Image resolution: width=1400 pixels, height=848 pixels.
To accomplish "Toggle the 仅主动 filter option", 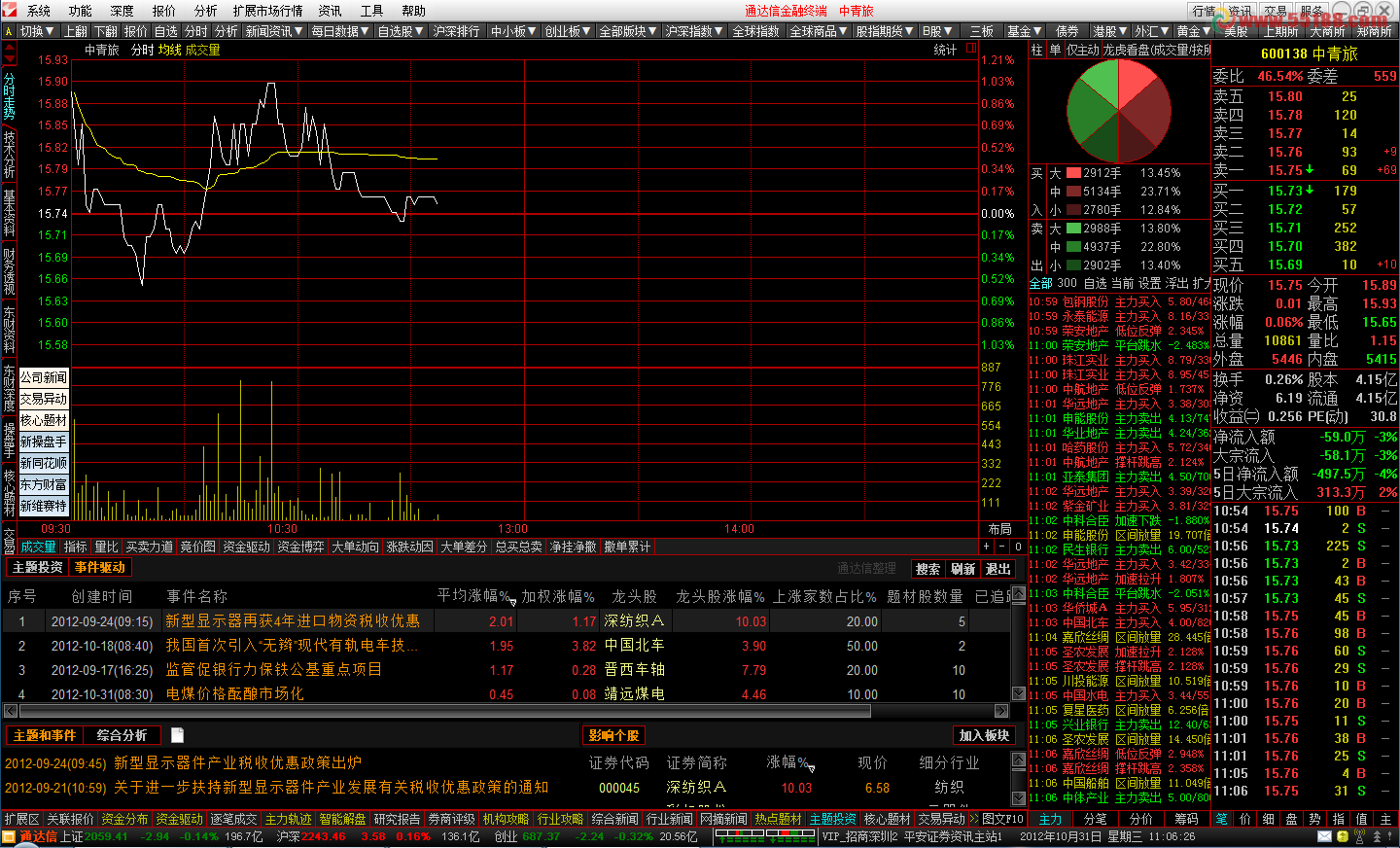I will point(1083,50).
